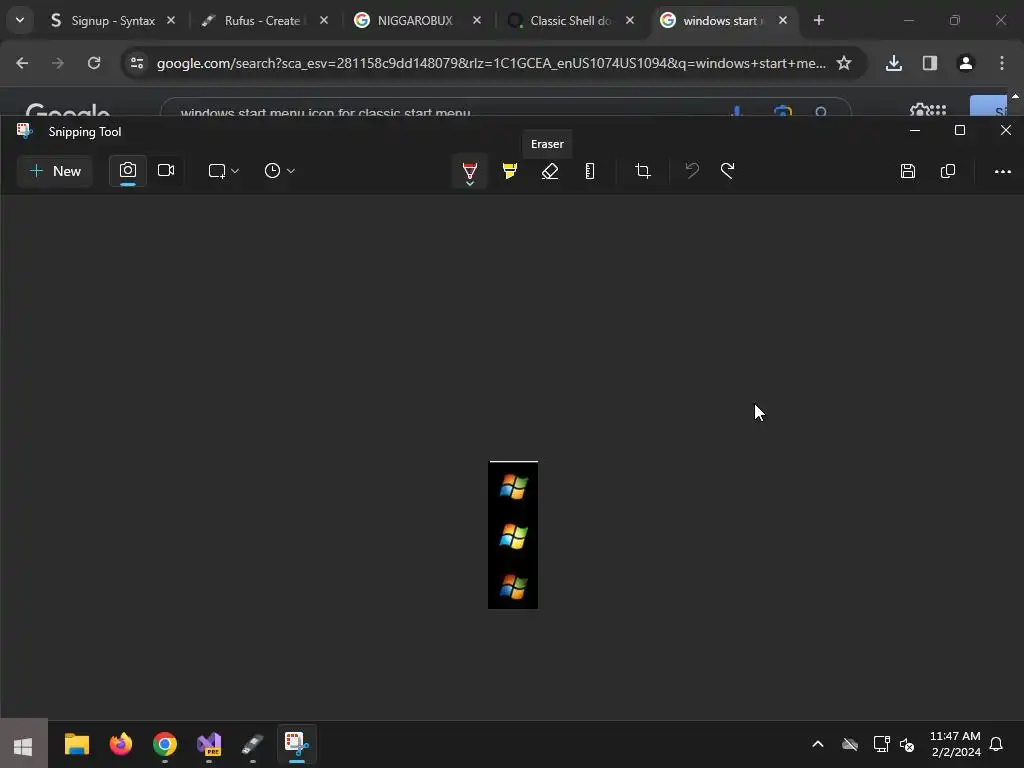Open the delay snip clock dropdown

coord(280,171)
